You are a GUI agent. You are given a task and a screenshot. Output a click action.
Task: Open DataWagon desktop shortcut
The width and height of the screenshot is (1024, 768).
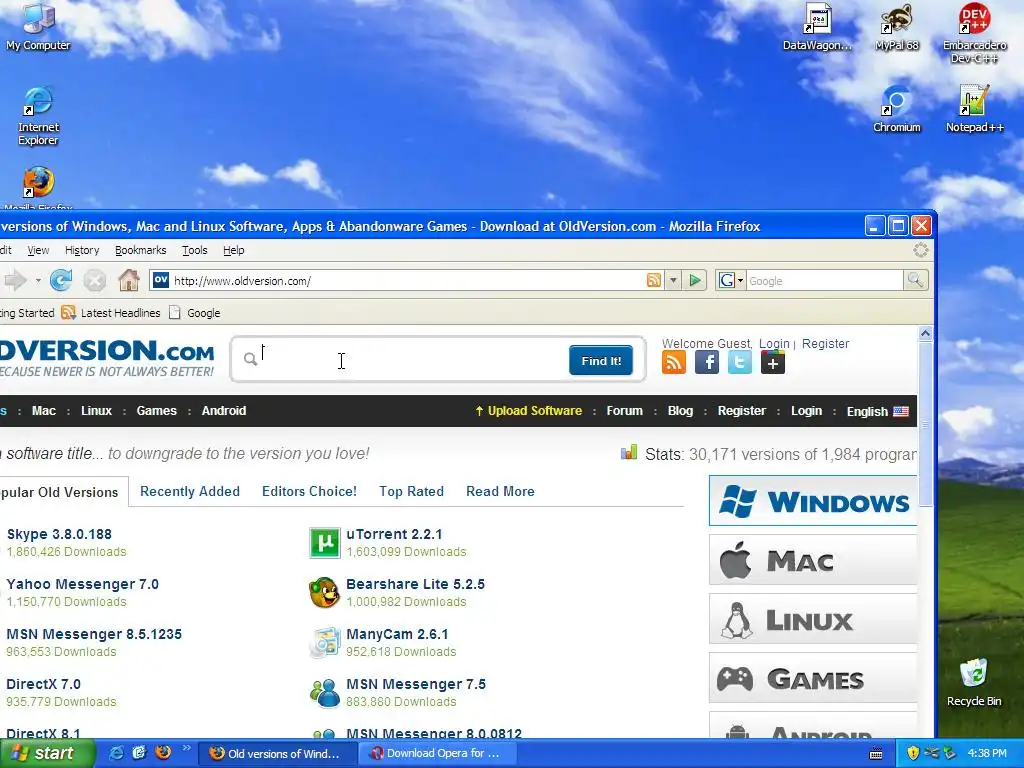coord(817,27)
